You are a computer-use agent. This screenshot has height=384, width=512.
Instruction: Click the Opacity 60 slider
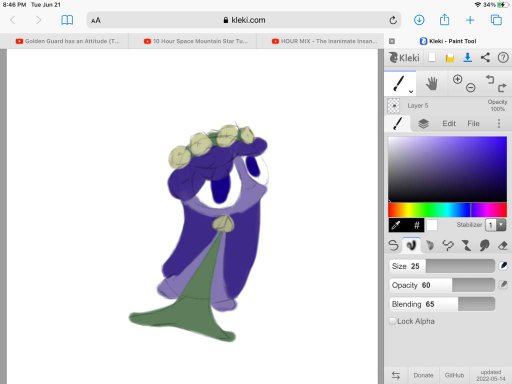442,285
